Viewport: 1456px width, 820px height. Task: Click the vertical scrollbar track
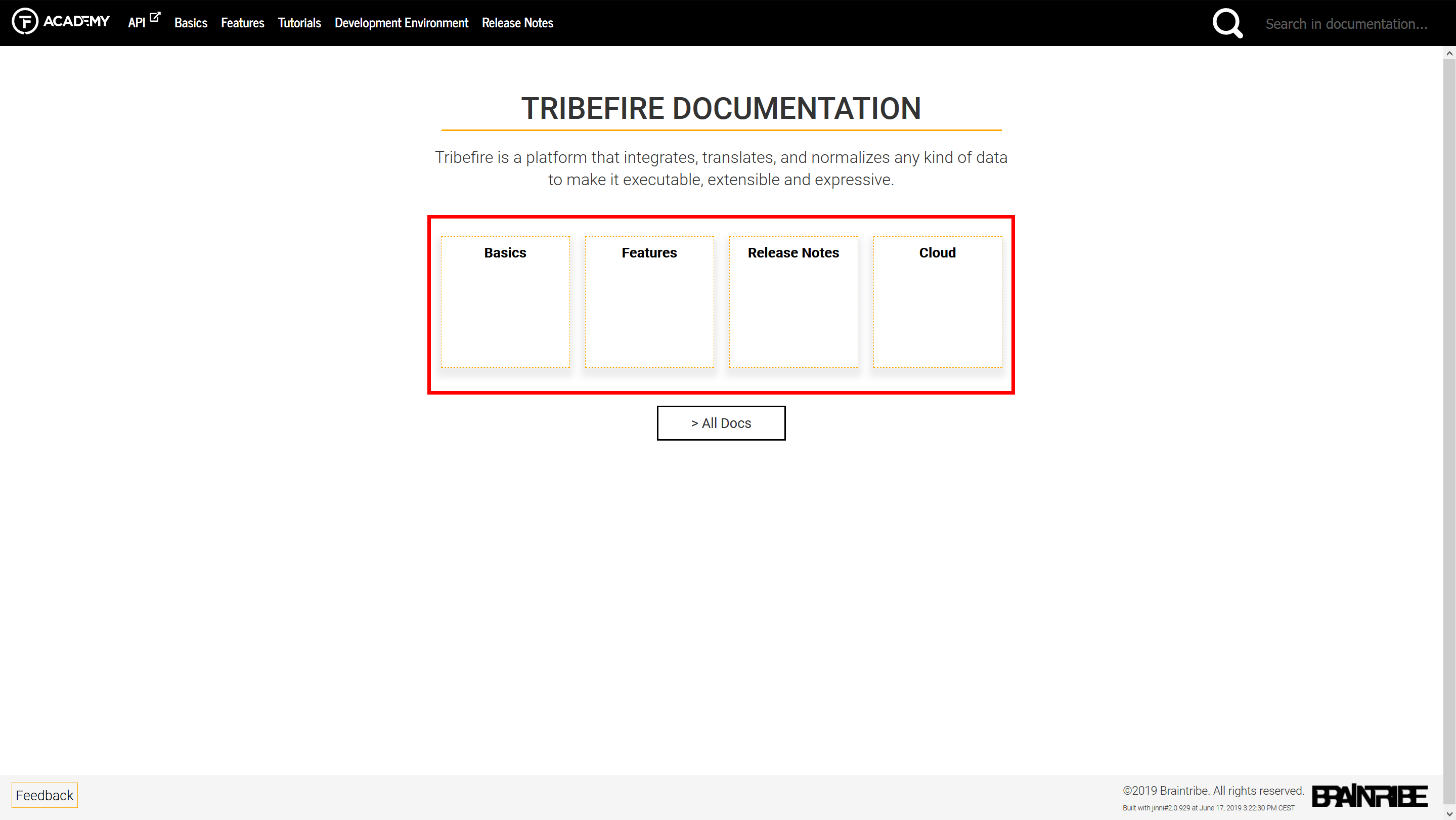pyautogui.click(x=1449, y=430)
